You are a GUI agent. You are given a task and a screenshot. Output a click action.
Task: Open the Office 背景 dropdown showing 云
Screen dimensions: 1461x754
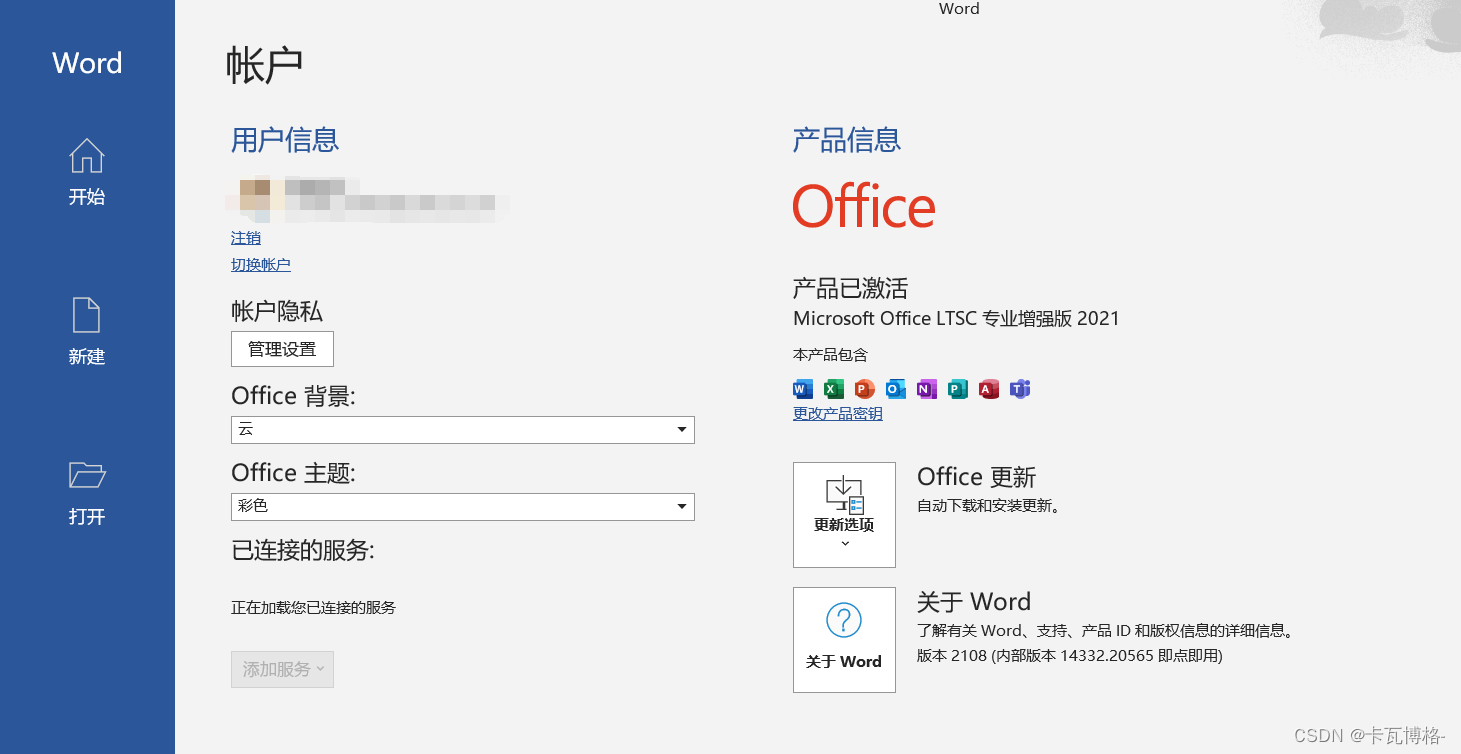pos(463,430)
